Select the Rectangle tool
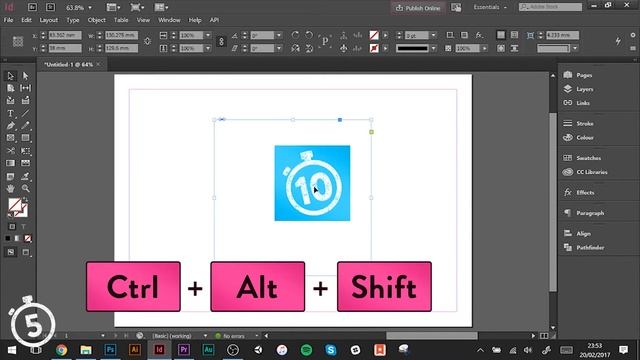 pos(25,138)
